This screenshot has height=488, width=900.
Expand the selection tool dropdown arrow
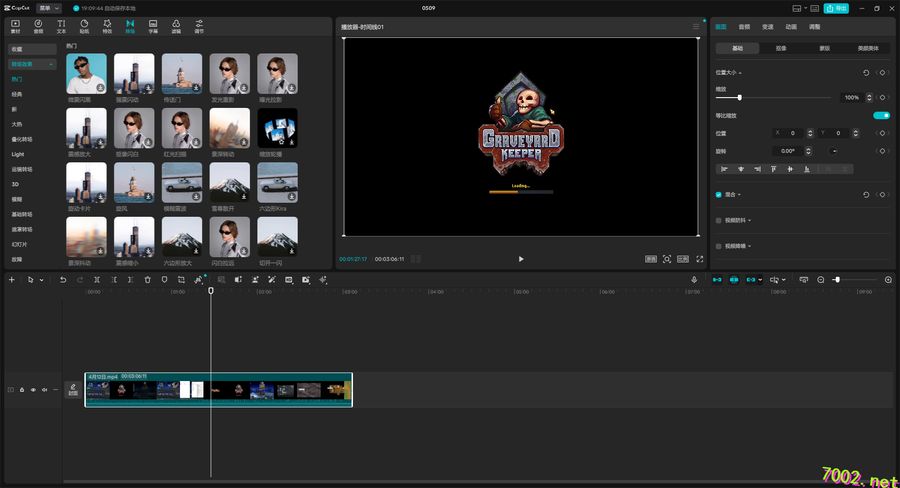point(42,280)
